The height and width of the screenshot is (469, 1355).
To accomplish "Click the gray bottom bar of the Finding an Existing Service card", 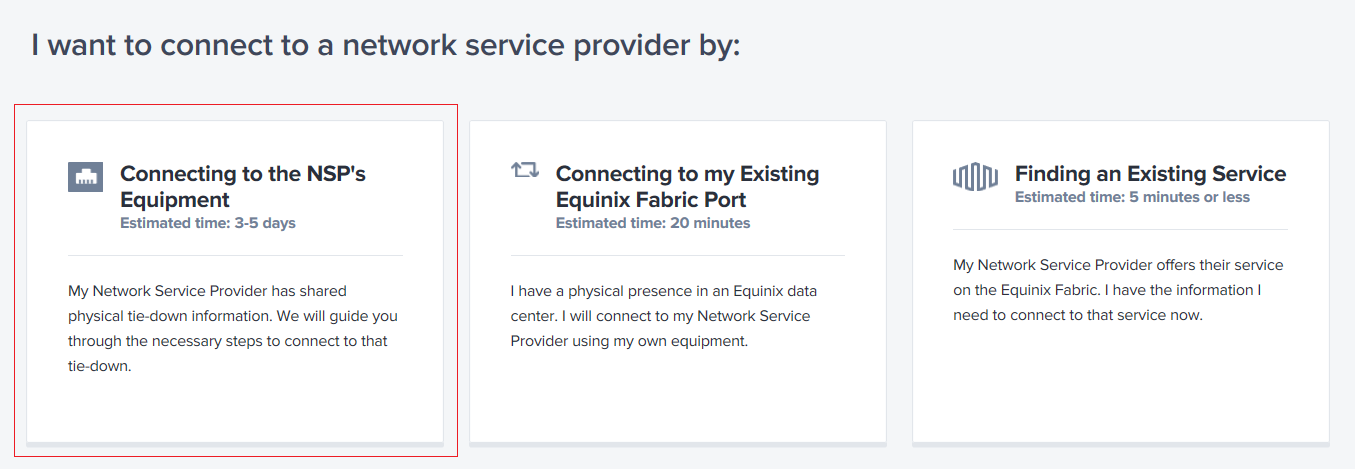I will (x=1121, y=443).
